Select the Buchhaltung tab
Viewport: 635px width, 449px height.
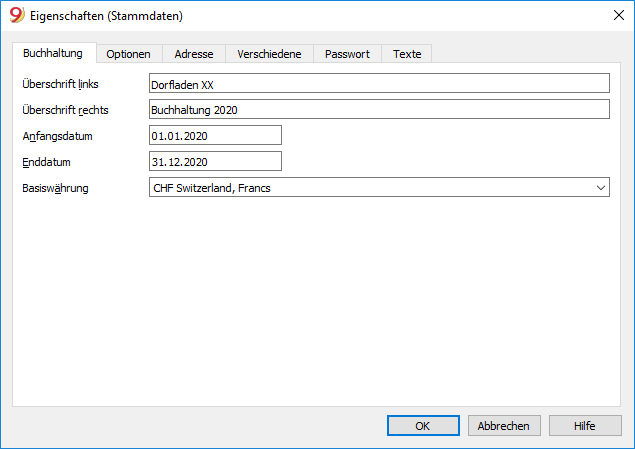tap(54, 53)
